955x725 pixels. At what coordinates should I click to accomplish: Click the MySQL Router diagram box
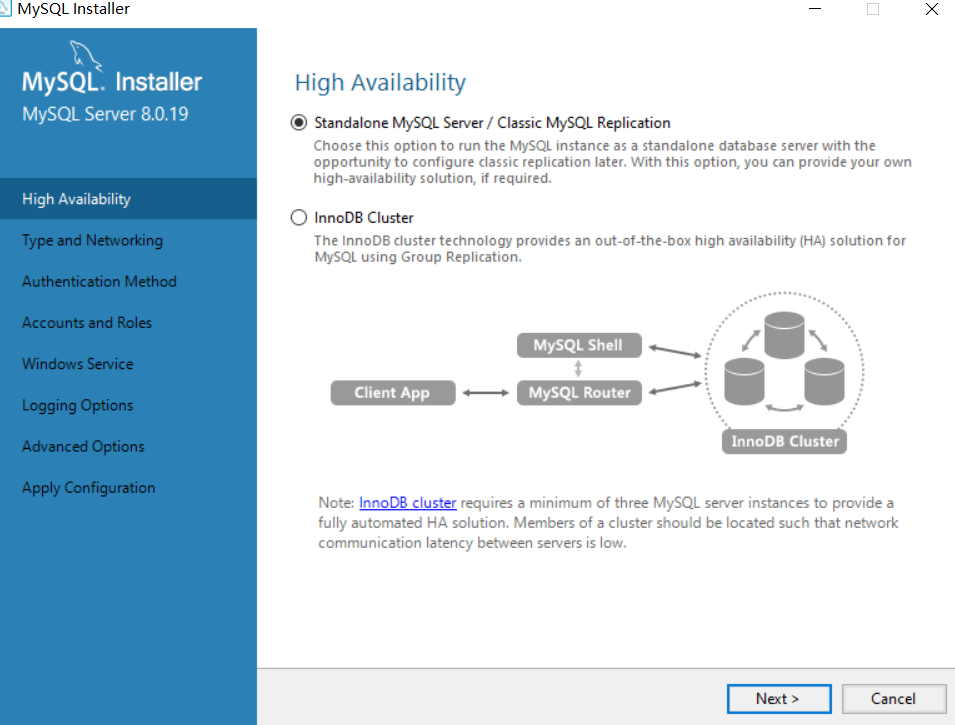579,392
